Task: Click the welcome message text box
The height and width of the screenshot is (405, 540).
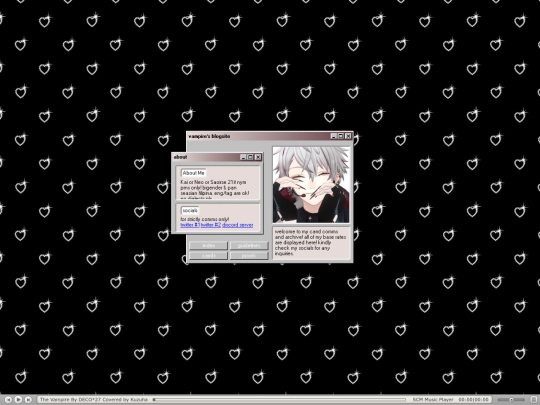Action: click(311, 243)
